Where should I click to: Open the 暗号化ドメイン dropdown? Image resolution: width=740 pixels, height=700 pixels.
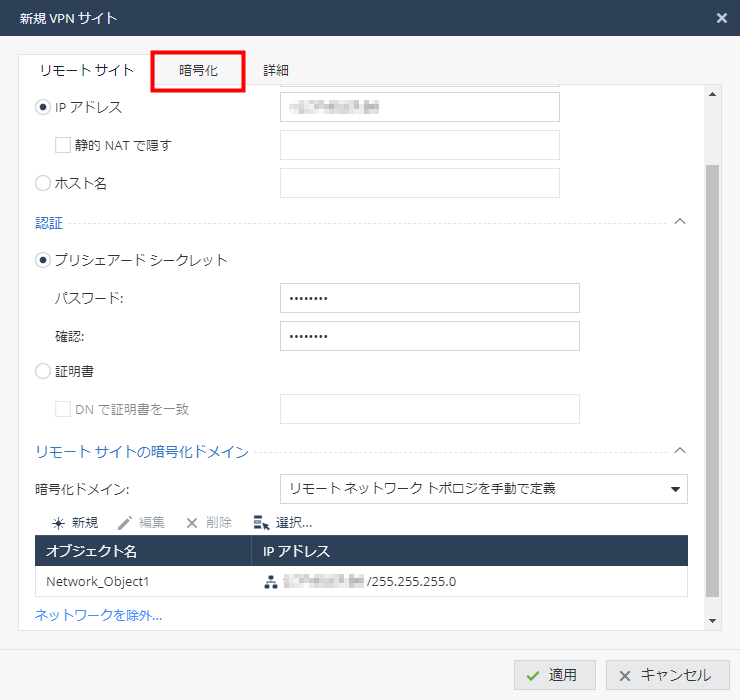coord(484,489)
